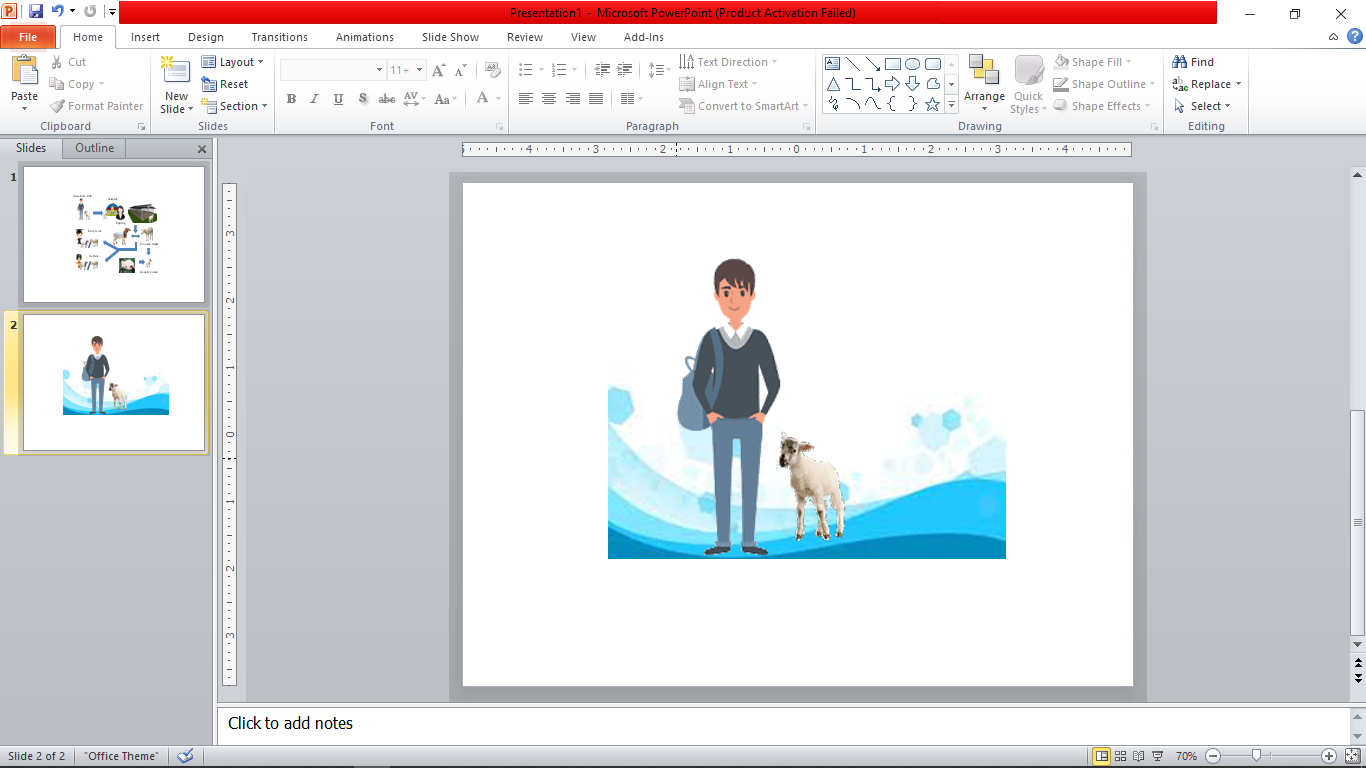Click the Format Painter icon
The height and width of the screenshot is (768, 1366).
click(58, 106)
